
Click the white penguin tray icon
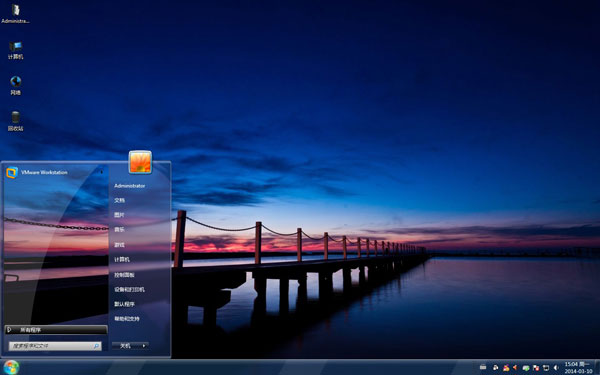tap(496, 367)
